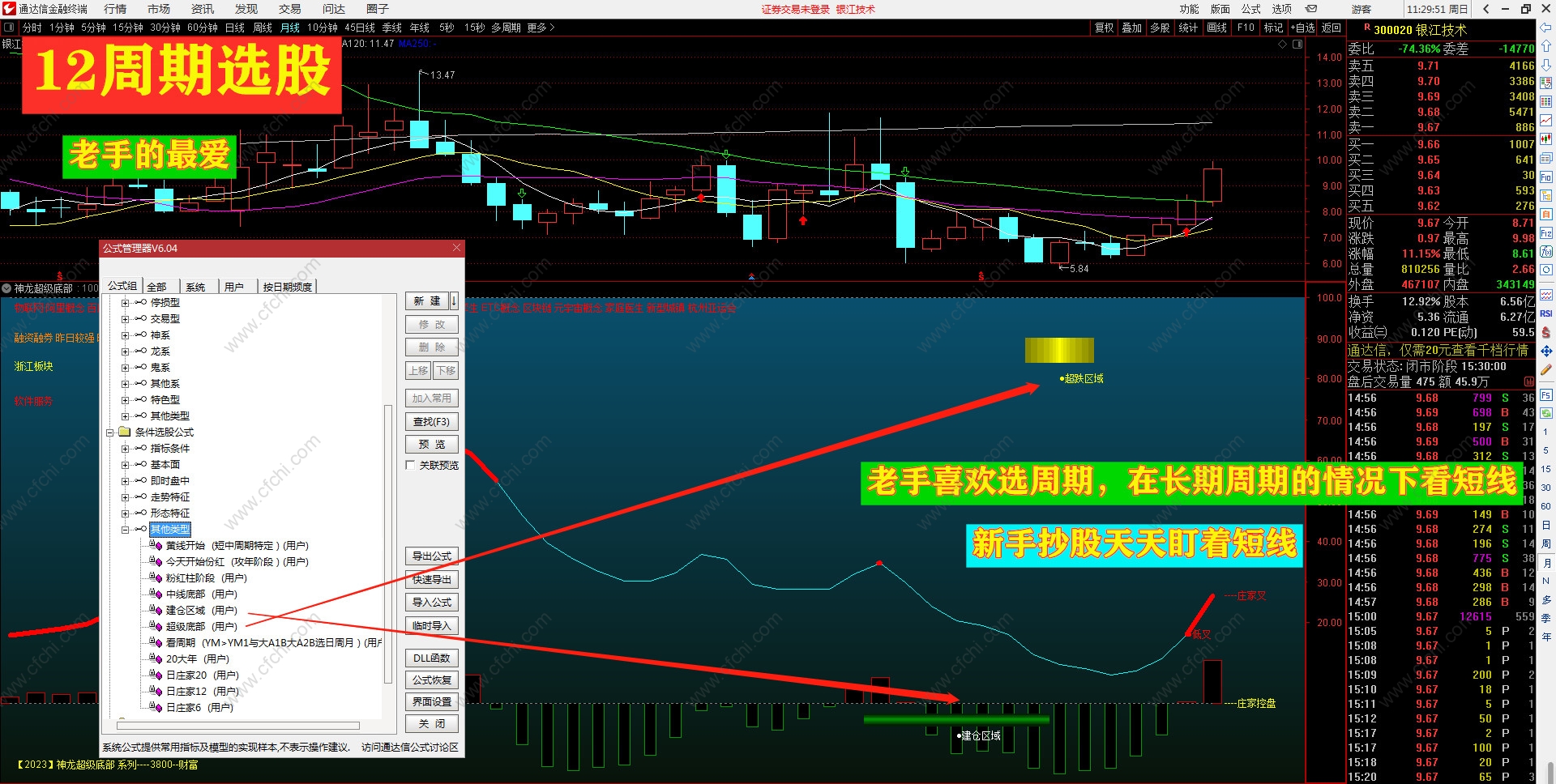Screen dimensions: 1556x784
Task: Click the 证券交易未登录 link
Action: [x=796, y=10]
